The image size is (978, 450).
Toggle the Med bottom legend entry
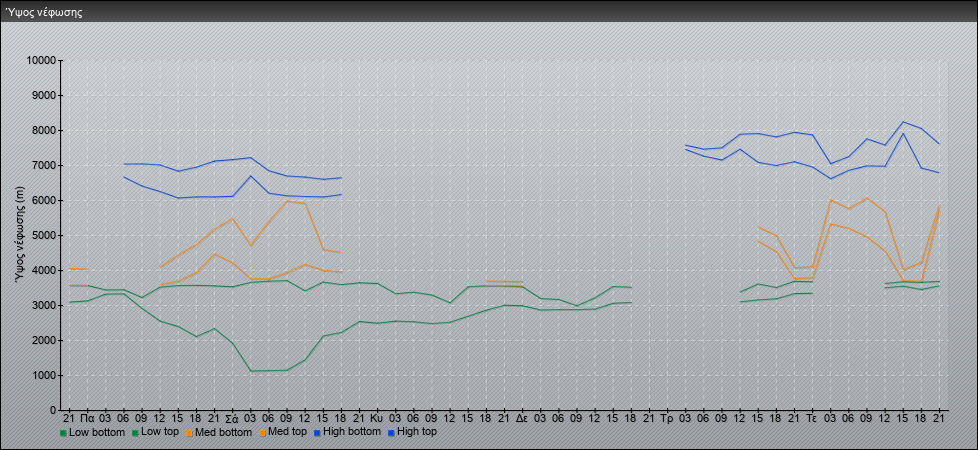tap(218, 432)
